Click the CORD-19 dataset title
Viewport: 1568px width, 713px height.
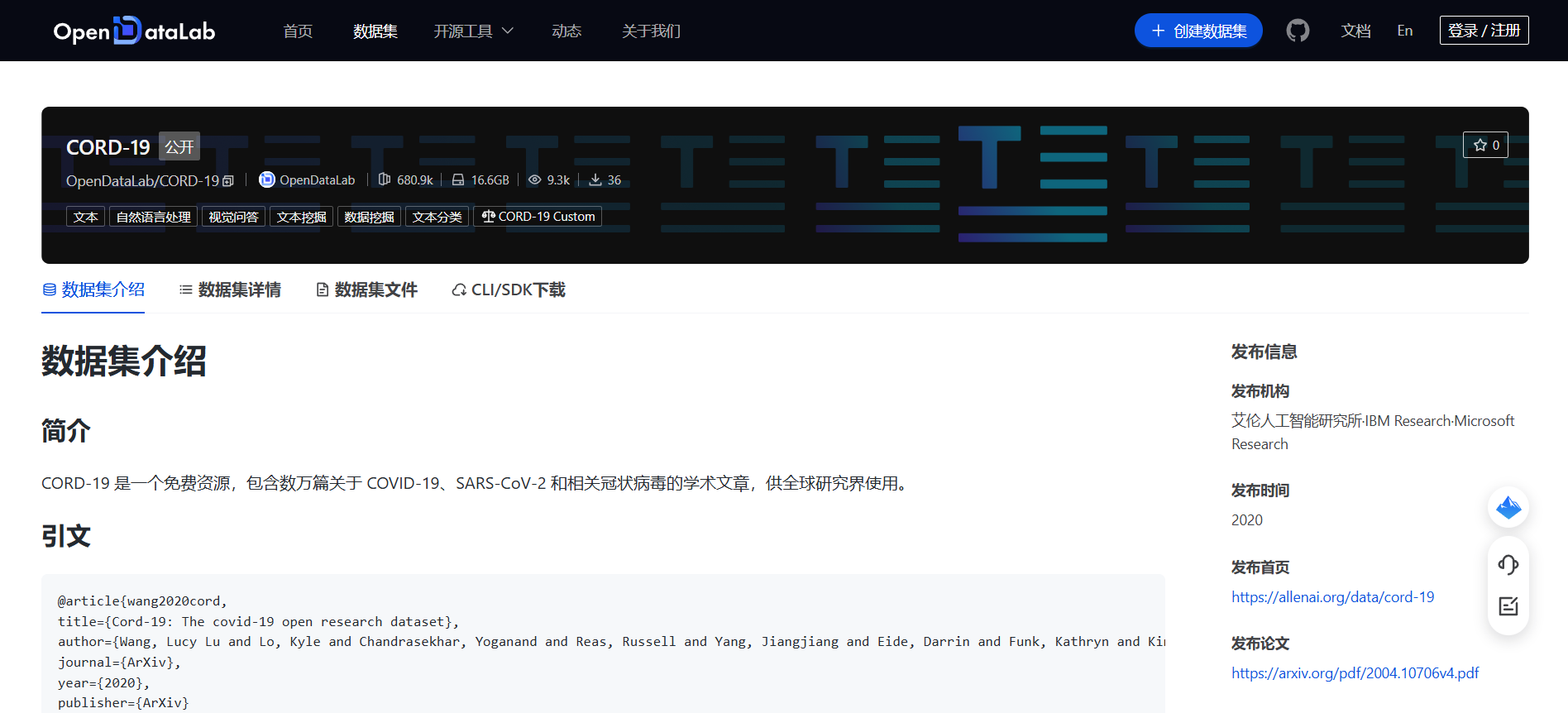(x=108, y=147)
